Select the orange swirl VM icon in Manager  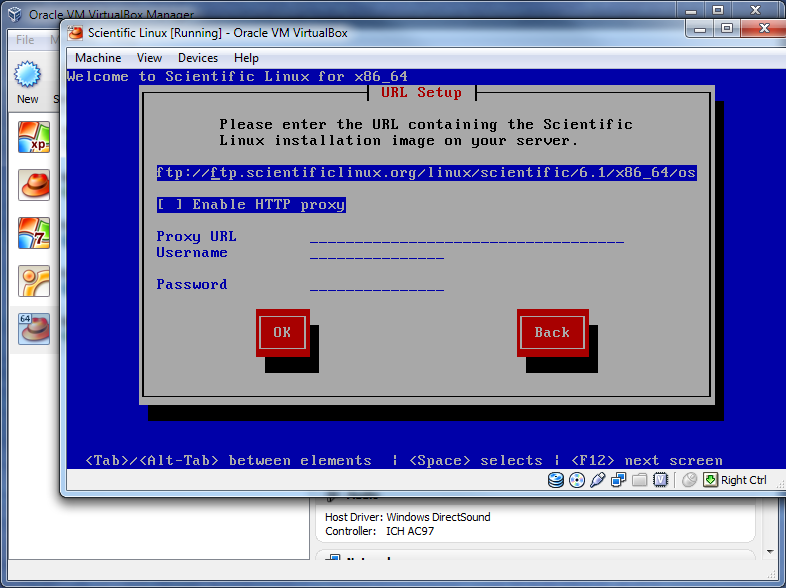click(x=34, y=281)
